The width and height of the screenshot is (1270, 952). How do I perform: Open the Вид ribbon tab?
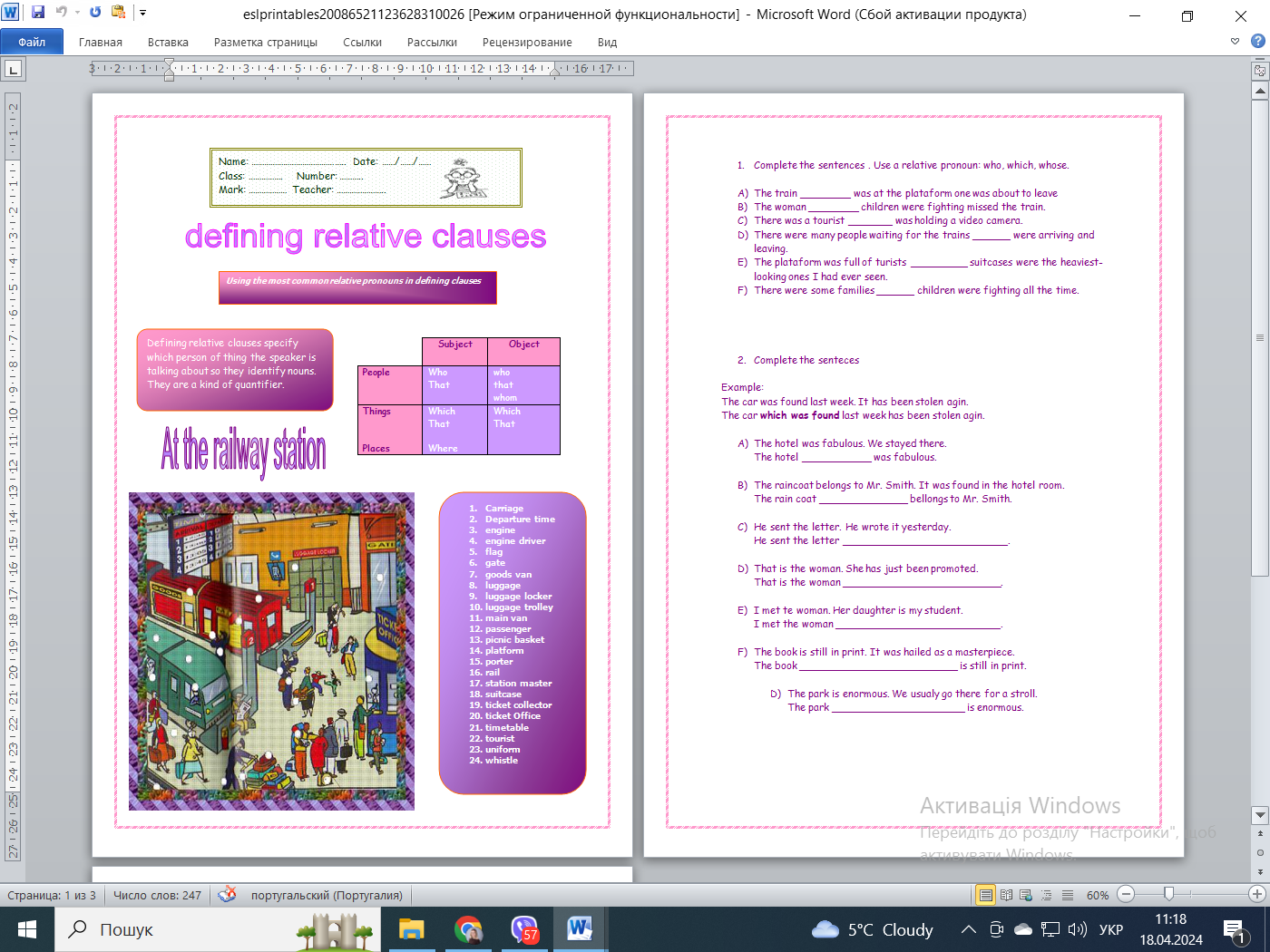pos(607,42)
